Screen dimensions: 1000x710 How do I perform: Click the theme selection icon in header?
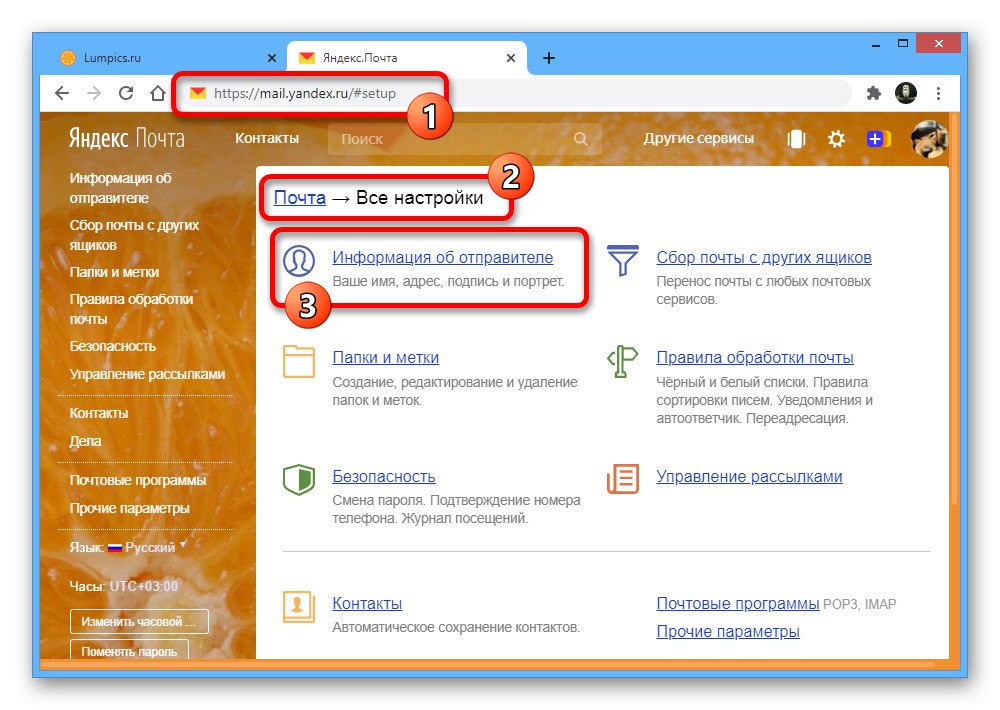[x=797, y=138]
